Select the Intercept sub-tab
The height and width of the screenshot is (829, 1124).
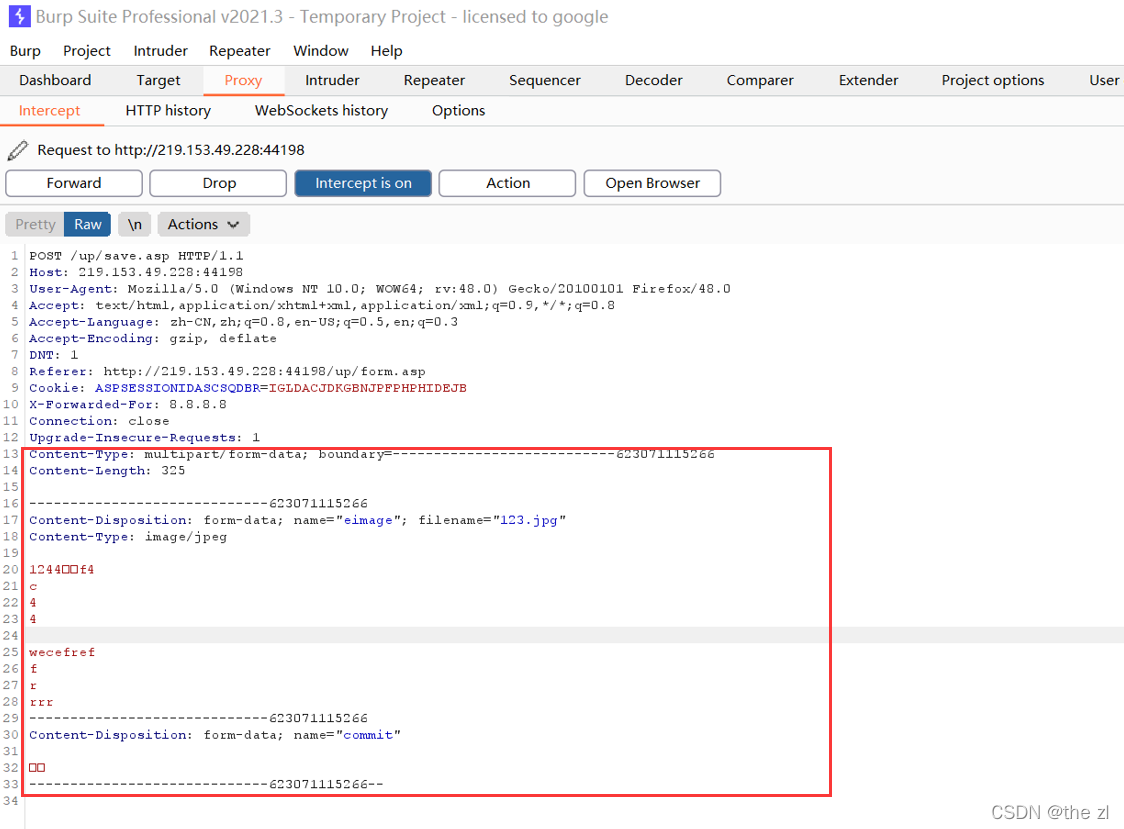[49, 110]
